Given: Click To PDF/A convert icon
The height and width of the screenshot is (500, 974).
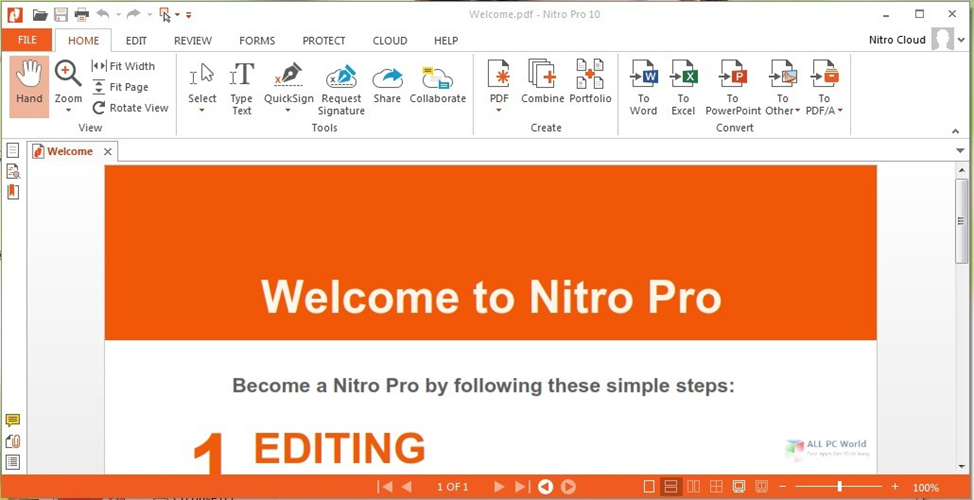Looking at the screenshot, I should (824, 75).
